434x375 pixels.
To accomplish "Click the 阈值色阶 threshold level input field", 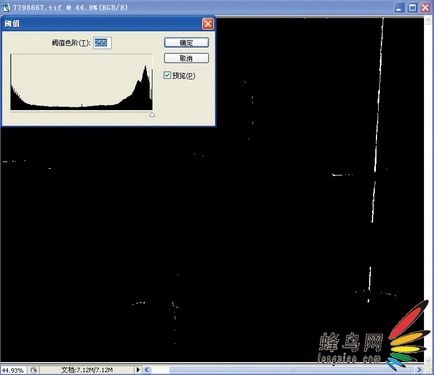I will (x=102, y=43).
